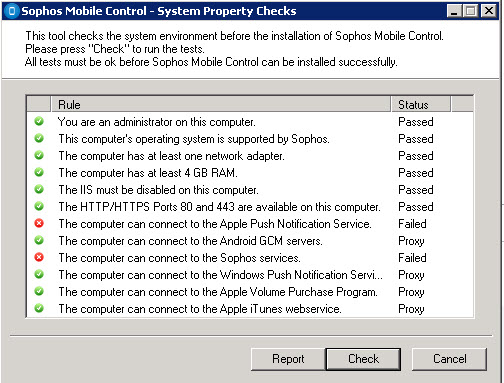Image resolution: width=504 pixels, height=383 pixels.
Task: Select the HTTP/HTTPS Ports 80 and 443 row
Action: tap(250, 207)
